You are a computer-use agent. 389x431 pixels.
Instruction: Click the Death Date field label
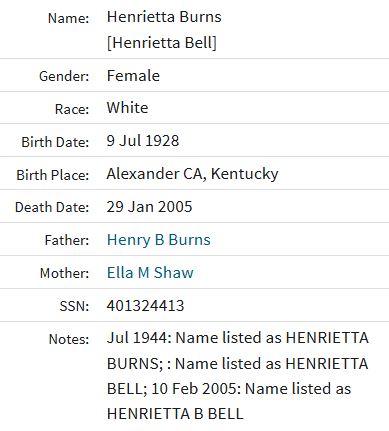(x=52, y=207)
